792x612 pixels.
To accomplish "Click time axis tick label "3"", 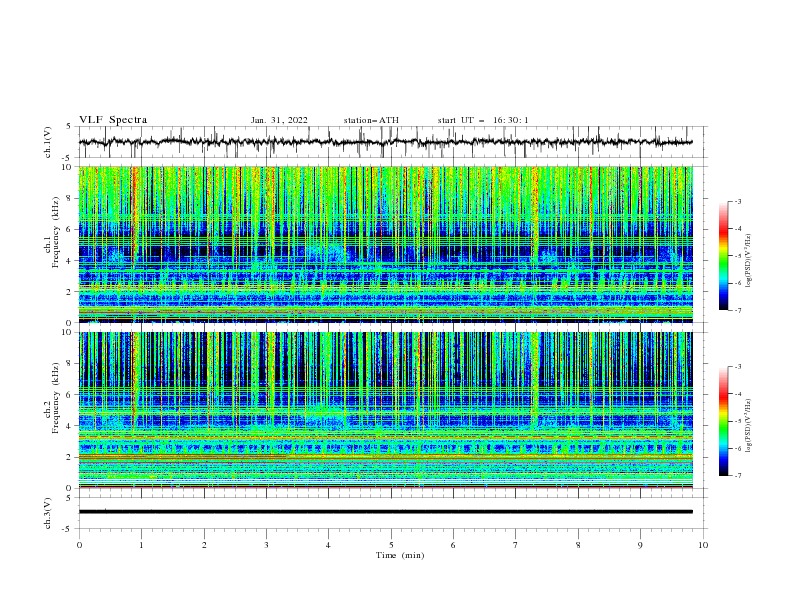I will [266, 545].
